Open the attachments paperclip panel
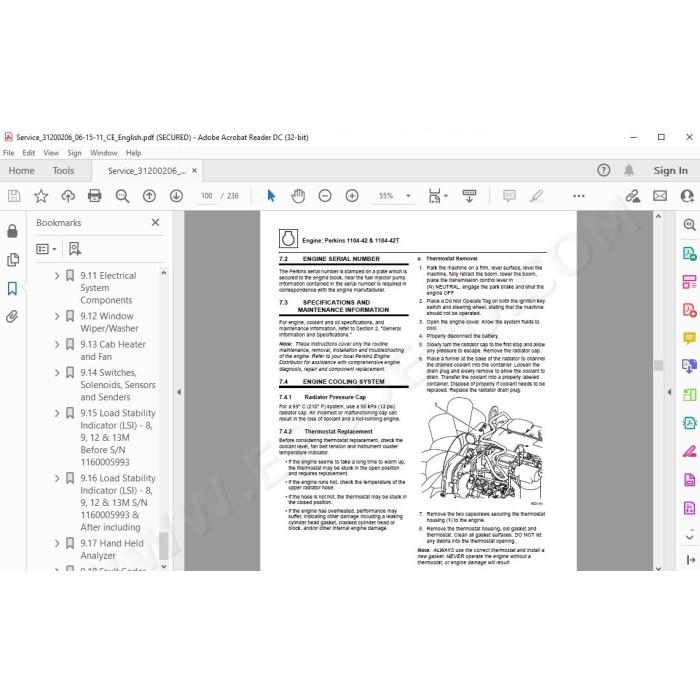 tap(12, 317)
